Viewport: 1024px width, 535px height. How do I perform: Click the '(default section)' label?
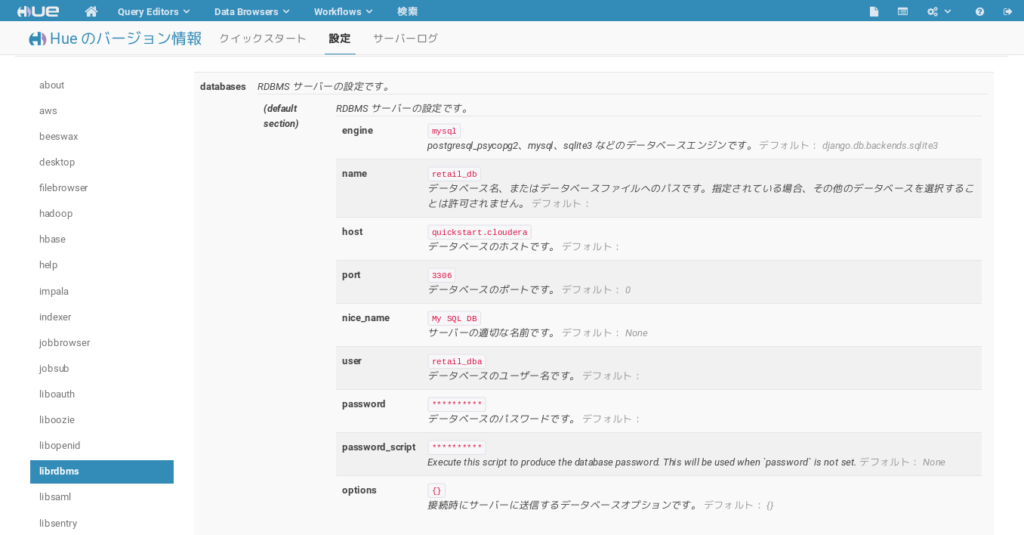pyautogui.click(x=281, y=116)
